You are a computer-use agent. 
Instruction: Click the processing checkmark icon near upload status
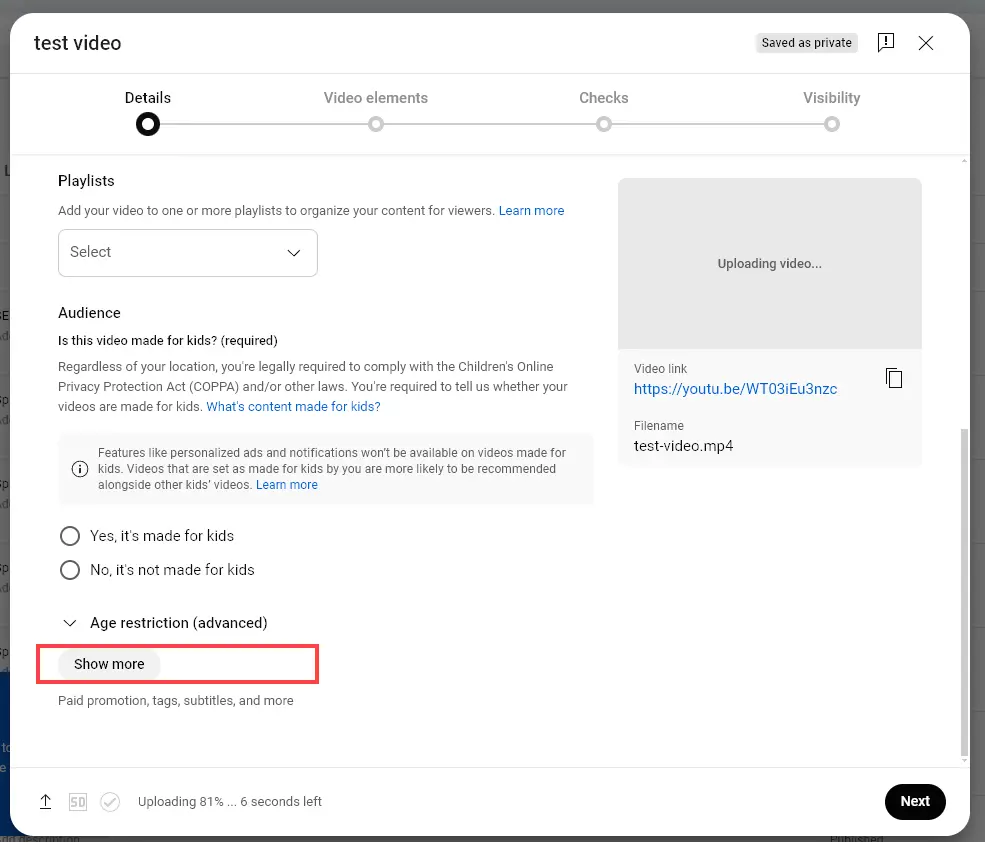[x=110, y=801]
